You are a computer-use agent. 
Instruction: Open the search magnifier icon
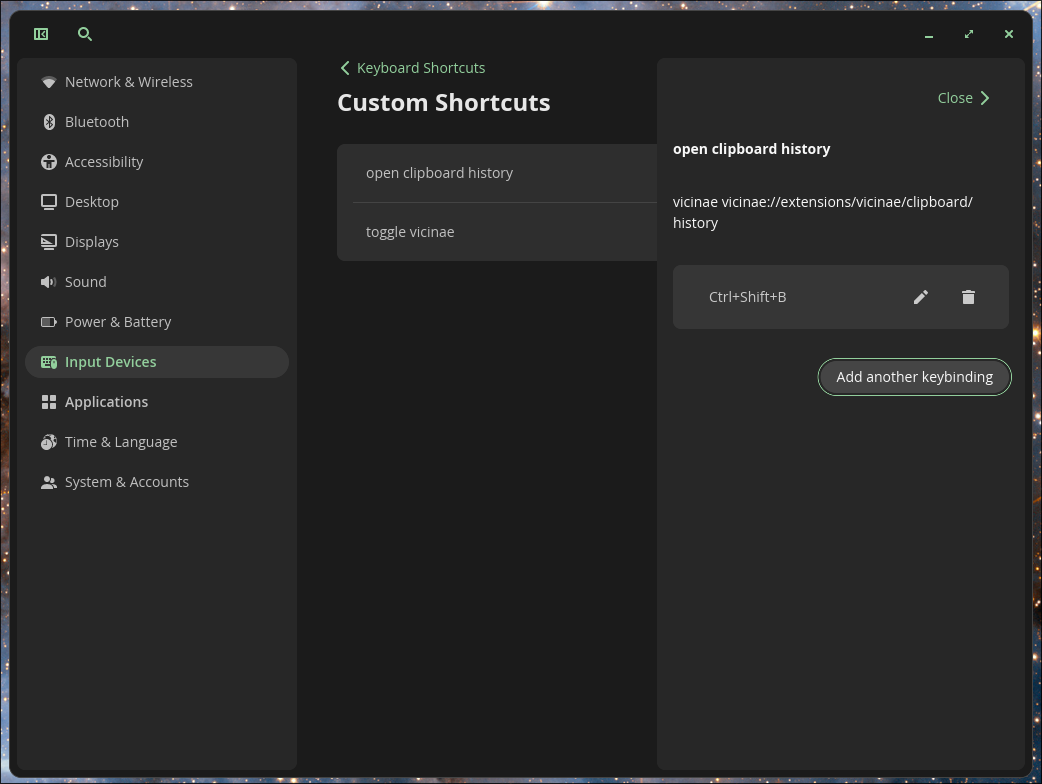(85, 34)
